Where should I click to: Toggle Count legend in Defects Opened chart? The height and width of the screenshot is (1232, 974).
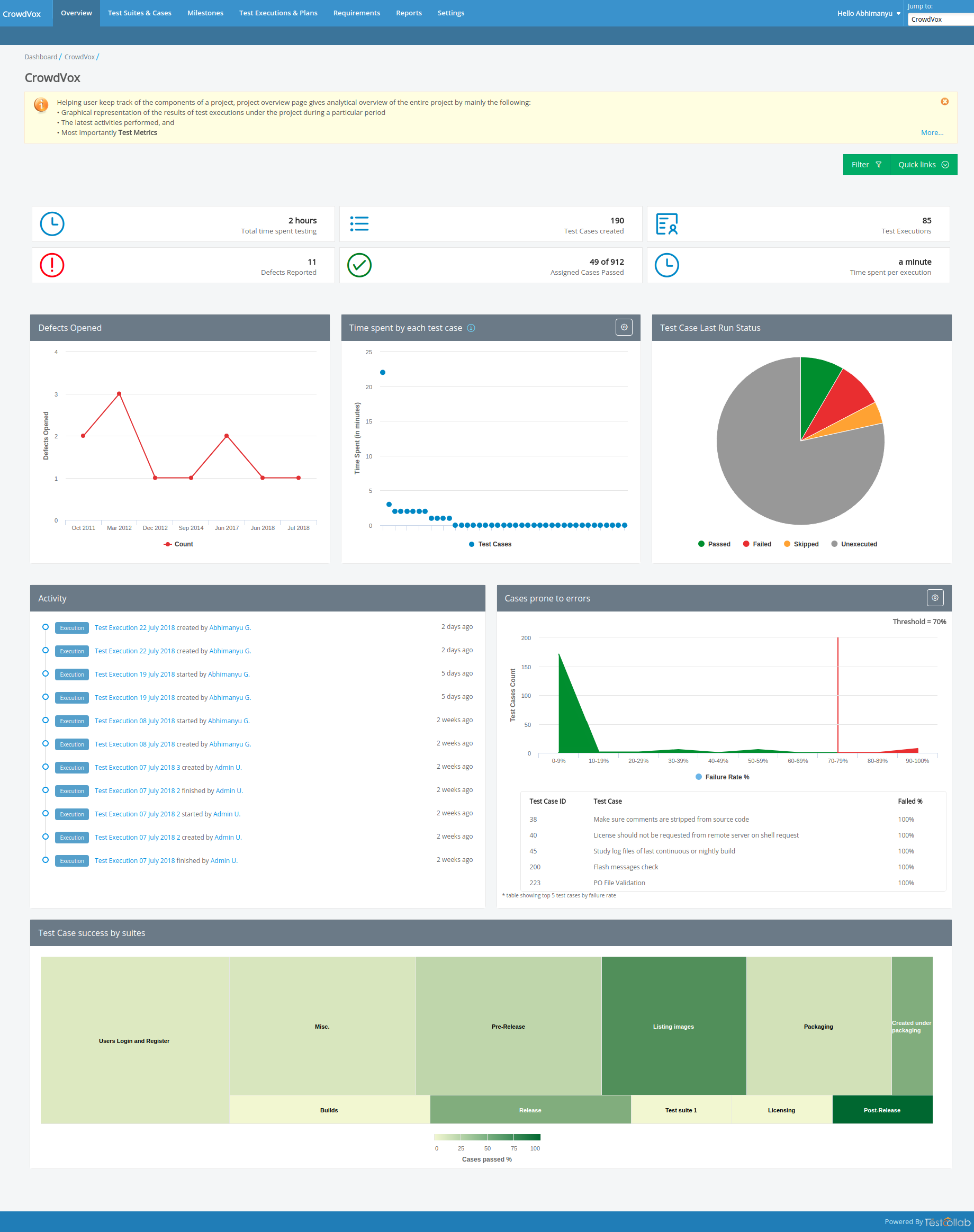[x=178, y=544]
